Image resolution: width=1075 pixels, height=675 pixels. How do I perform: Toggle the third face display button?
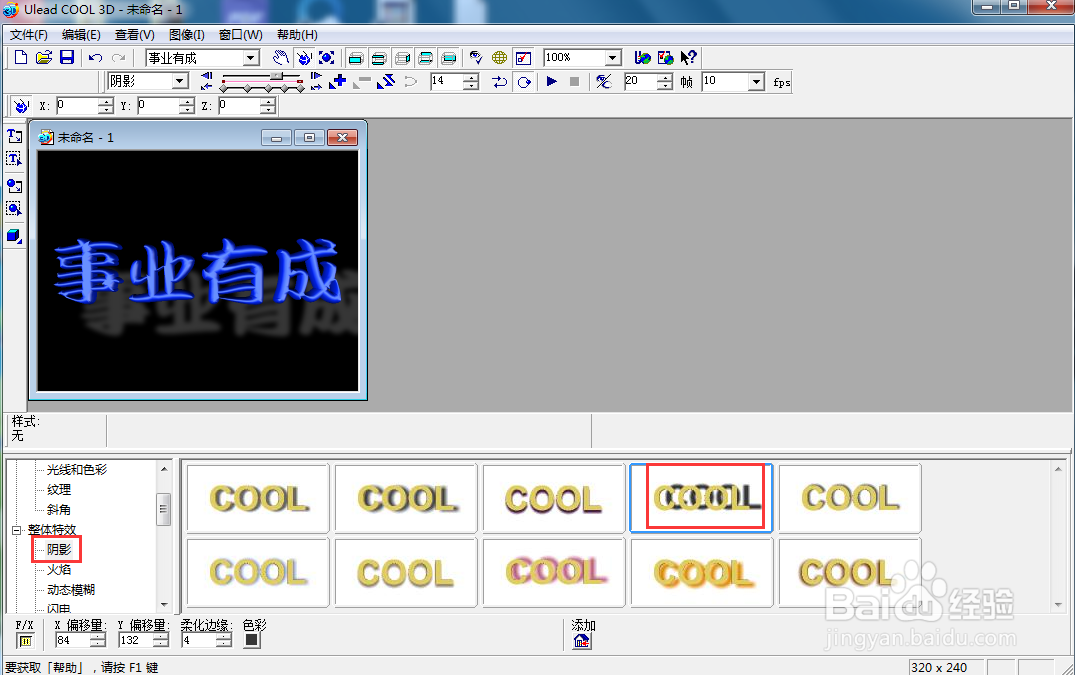[x=402, y=58]
